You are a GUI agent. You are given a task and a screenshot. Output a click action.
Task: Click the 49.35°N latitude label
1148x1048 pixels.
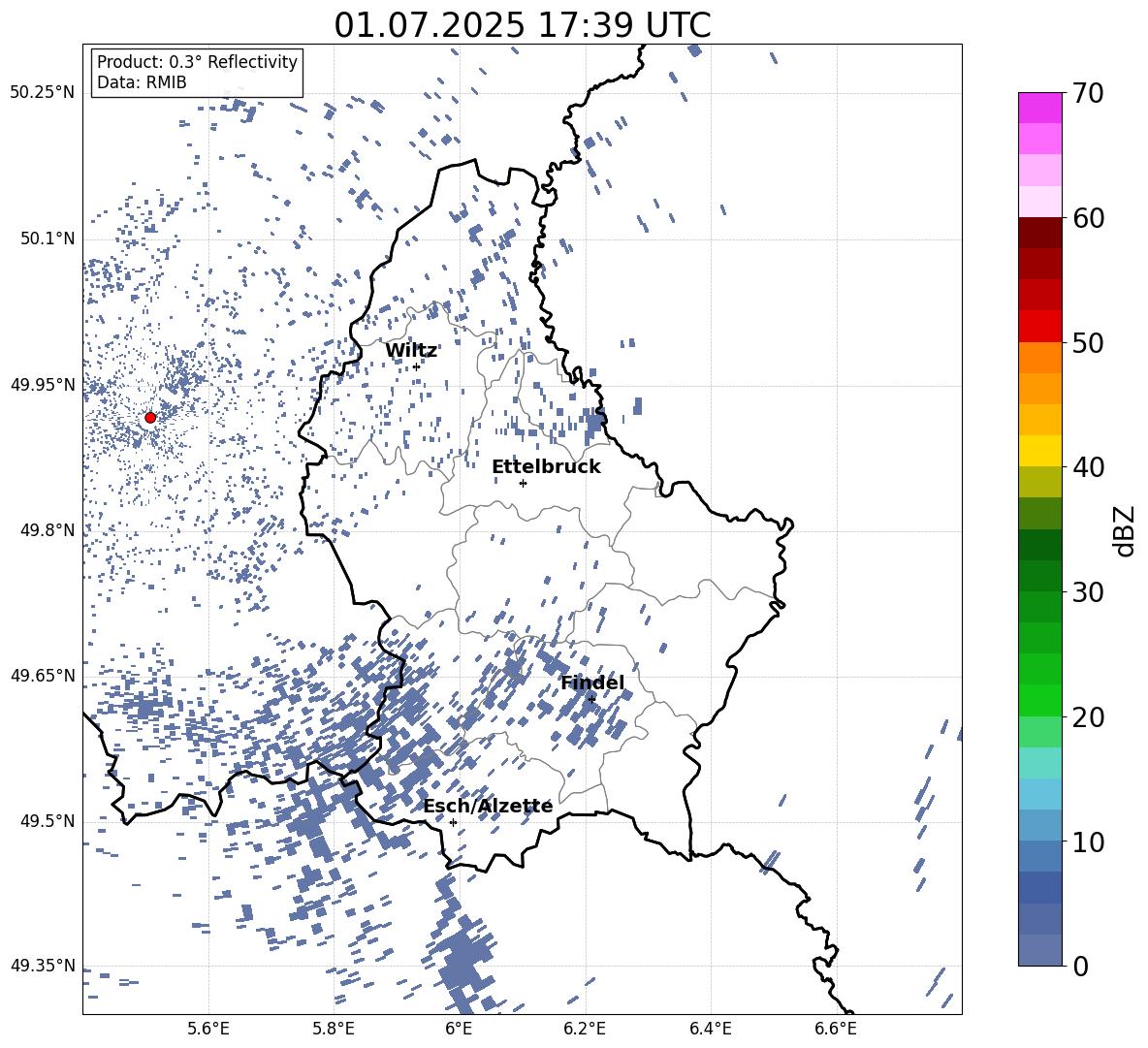click(43, 966)
